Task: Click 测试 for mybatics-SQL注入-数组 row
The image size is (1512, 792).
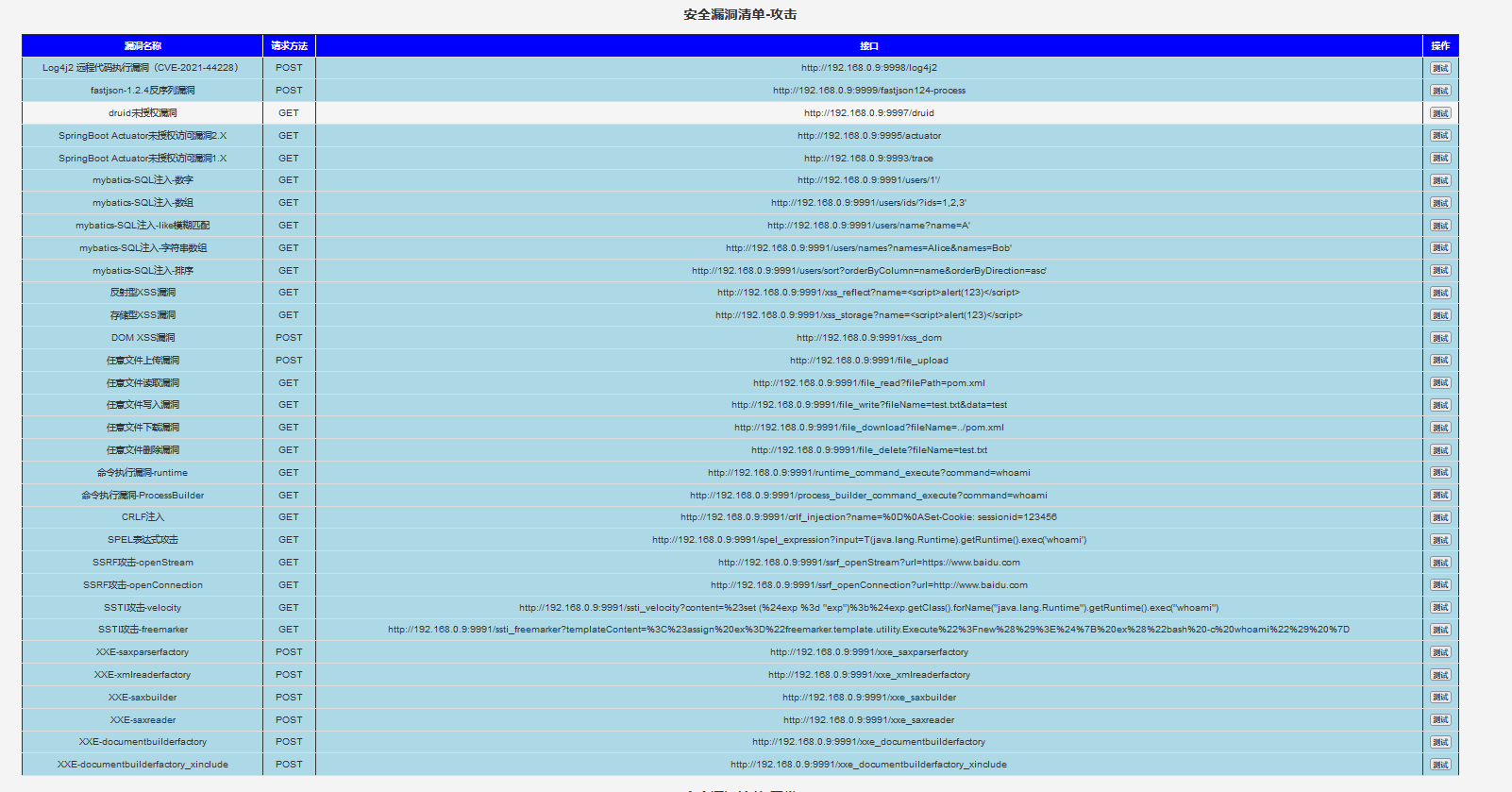Action: (1440, 203)
